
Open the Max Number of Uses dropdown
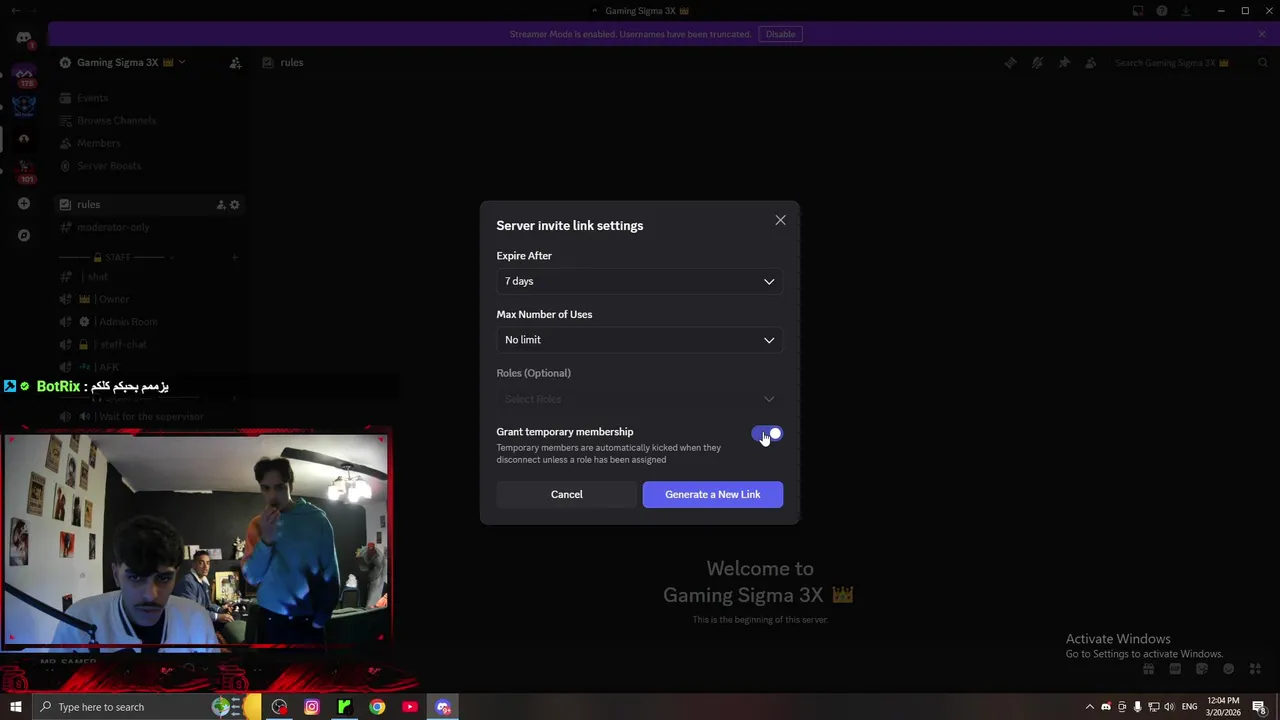tap(640, 340)
